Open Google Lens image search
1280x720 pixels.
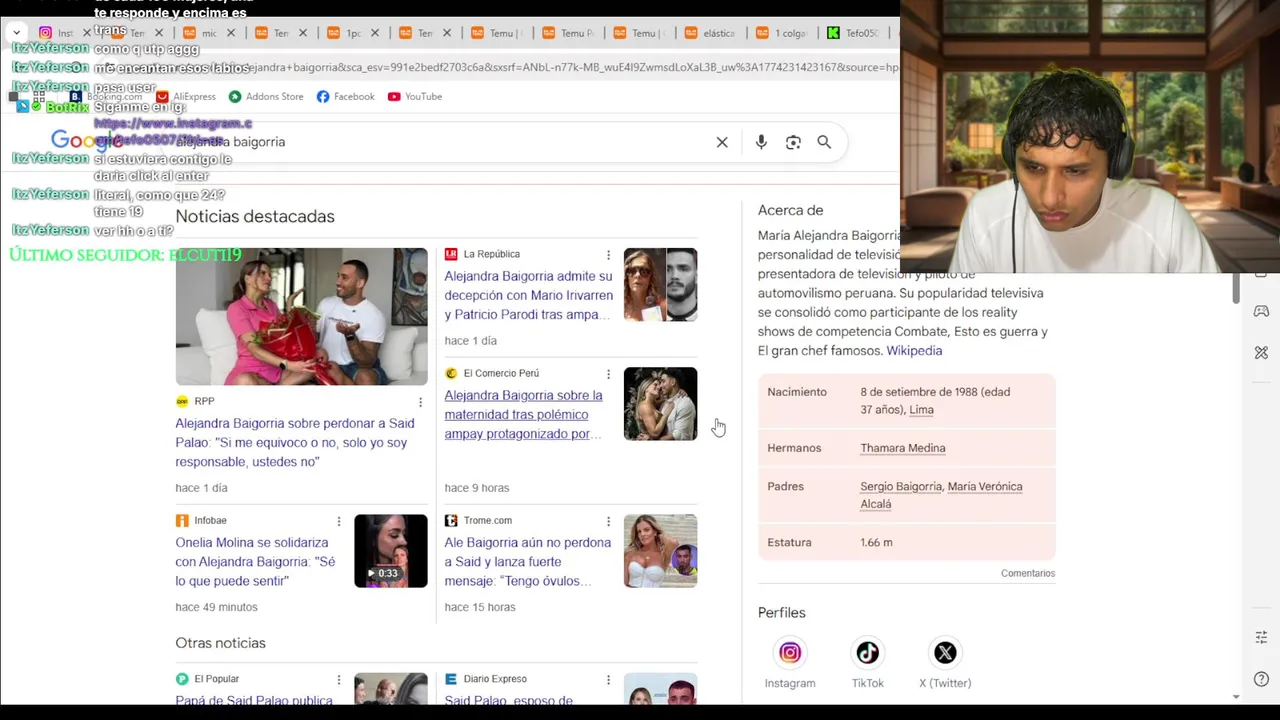(793, 142)
